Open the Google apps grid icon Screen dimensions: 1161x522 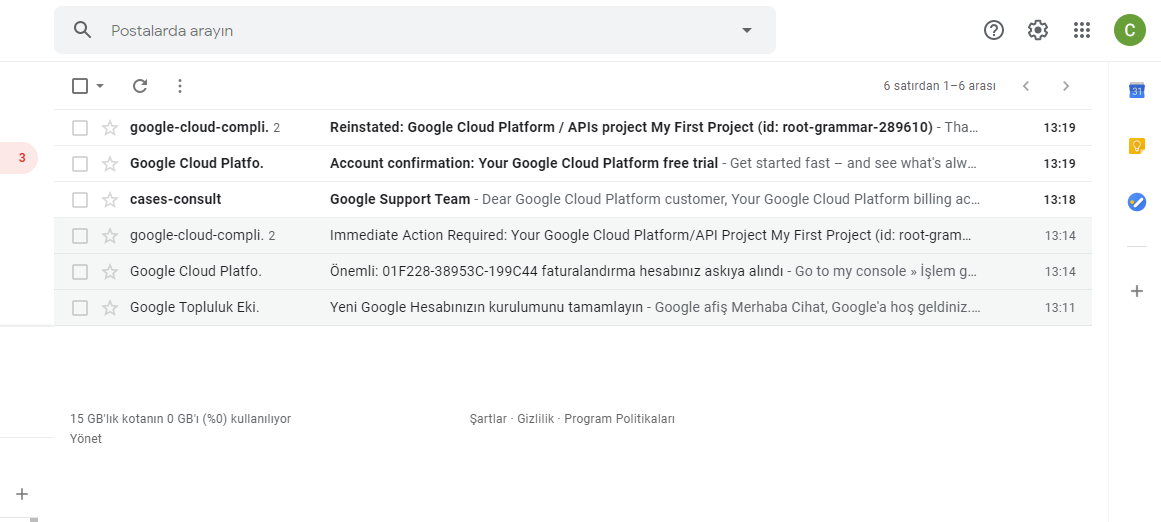point(1082,30)
